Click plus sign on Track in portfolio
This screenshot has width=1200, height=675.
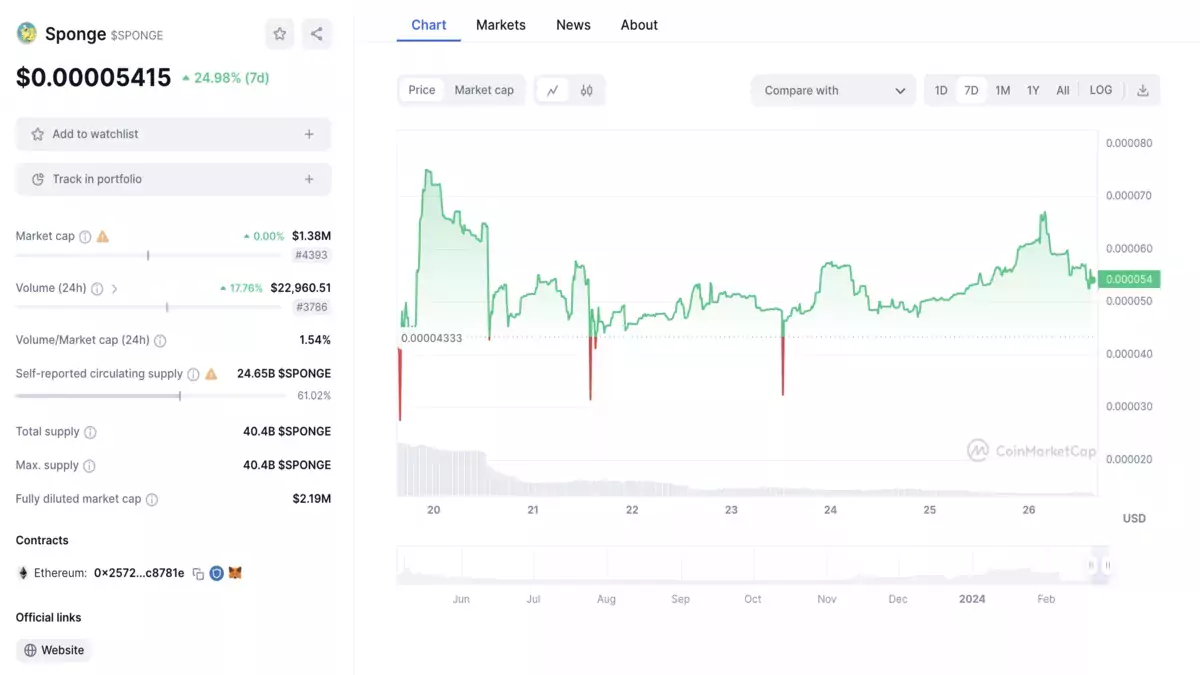click(x=309, y=179)
